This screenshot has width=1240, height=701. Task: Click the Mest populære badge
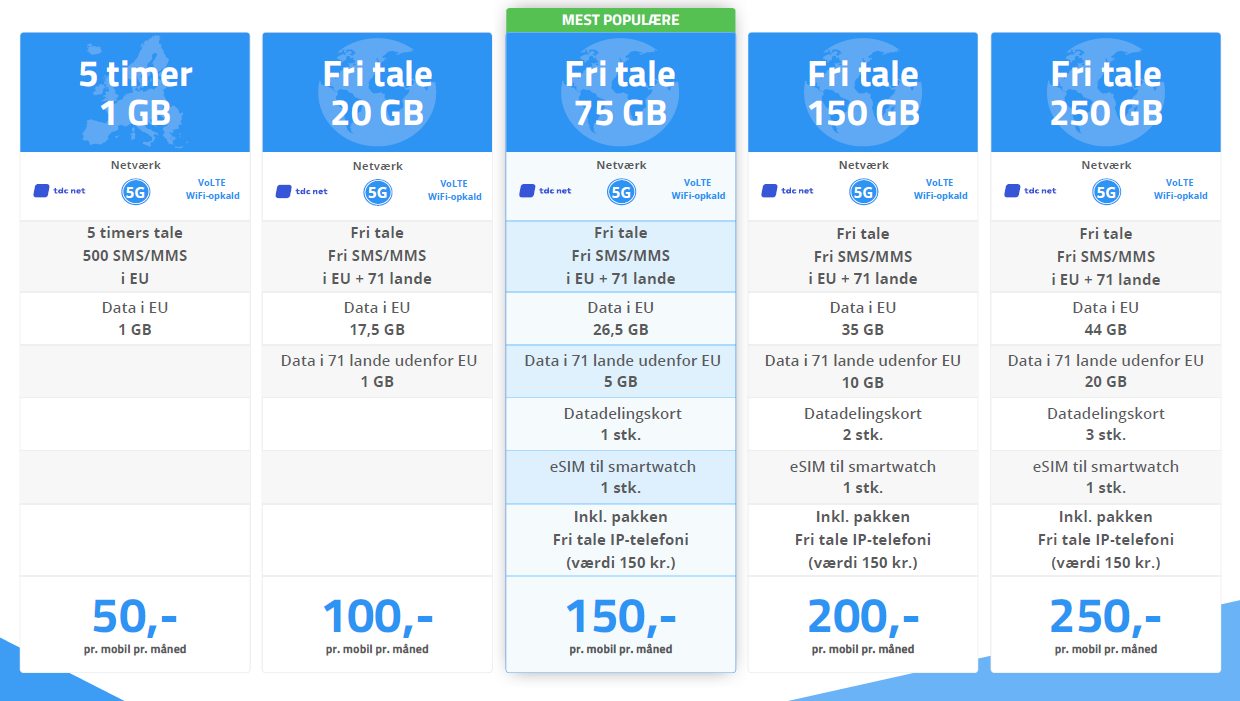621,20
